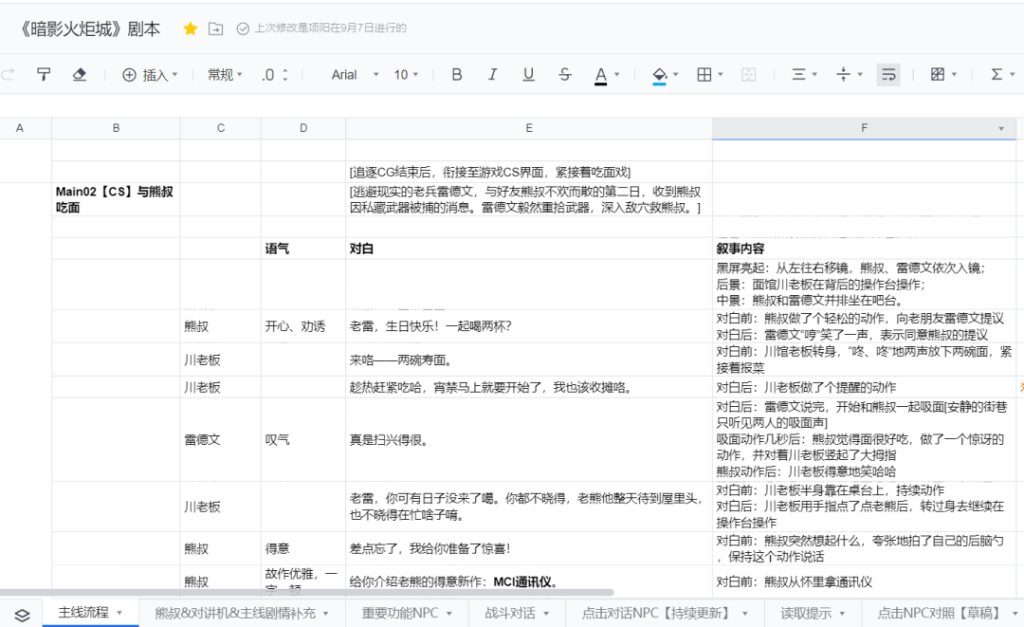Toggle the text wrap button
The width and height of the screenshot is (1024, 627).
888,74
